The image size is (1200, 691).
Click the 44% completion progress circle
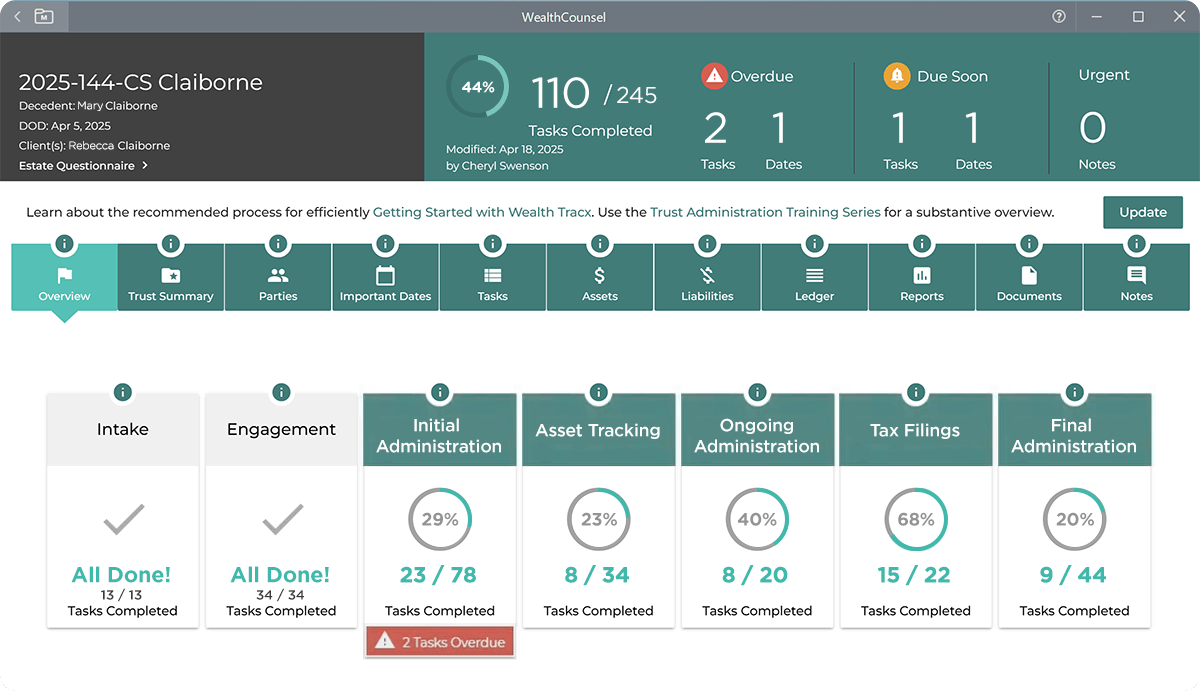coord(477,86)
